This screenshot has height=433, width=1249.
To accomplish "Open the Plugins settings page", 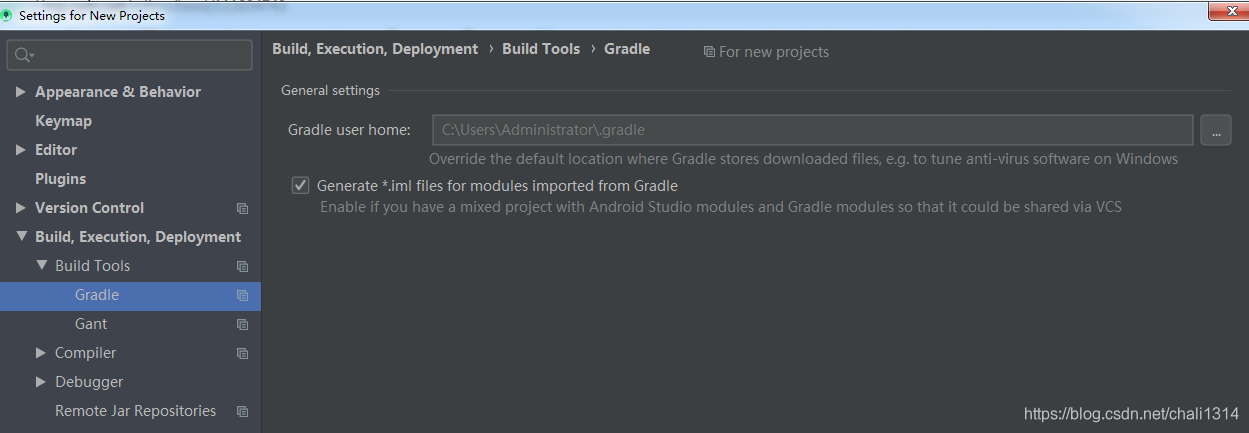I will (60, 179).
